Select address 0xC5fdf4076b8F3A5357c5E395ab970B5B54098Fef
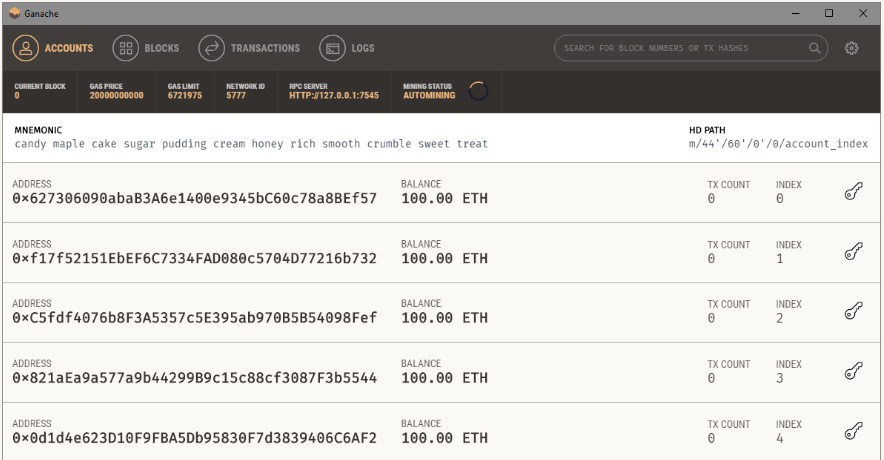Viewport: 884px width, 460px height. click(195, 318)
